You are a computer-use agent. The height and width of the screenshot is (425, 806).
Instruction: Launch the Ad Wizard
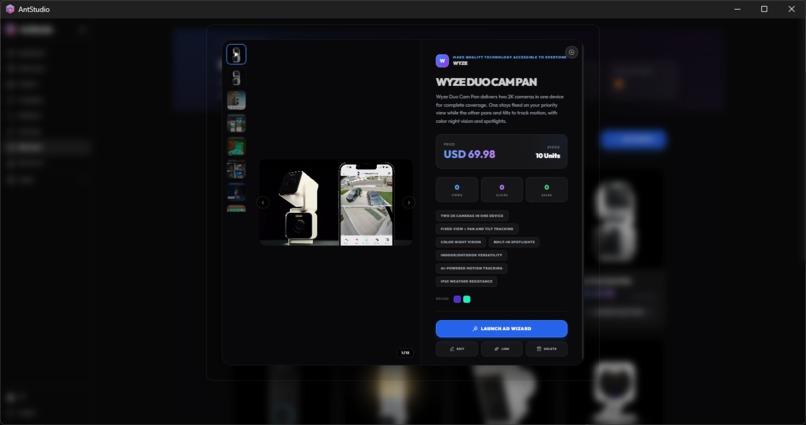point(502,329)
